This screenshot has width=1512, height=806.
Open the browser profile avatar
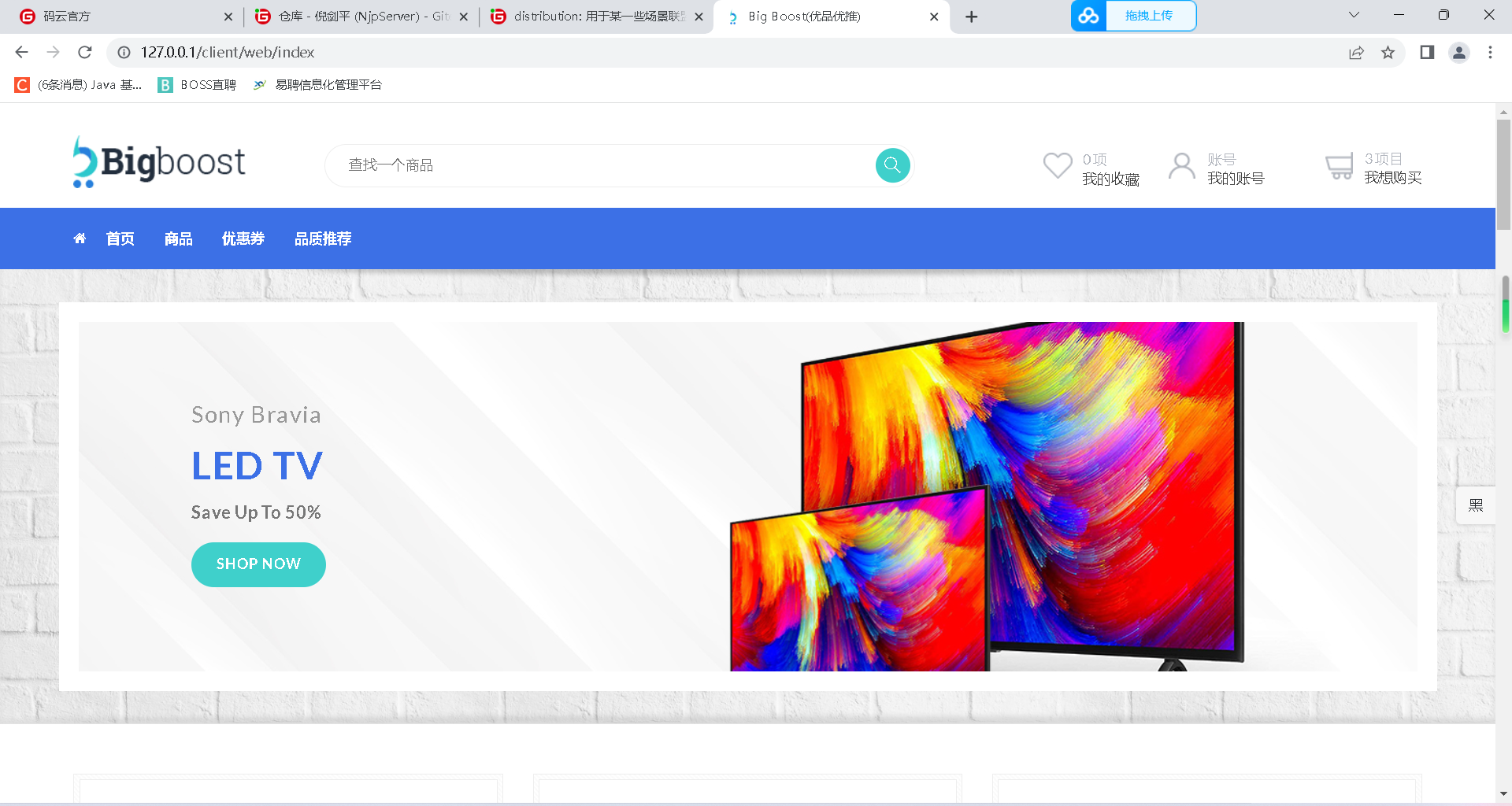click(1458, 52)
